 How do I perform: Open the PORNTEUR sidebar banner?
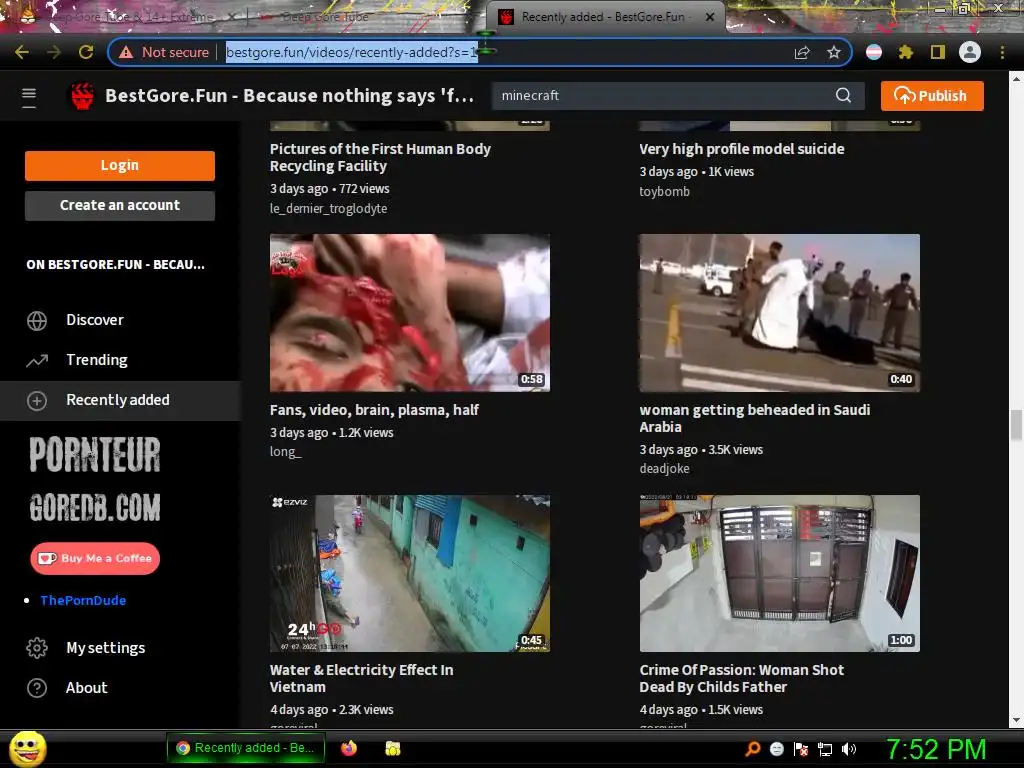[x=95, y=455]
